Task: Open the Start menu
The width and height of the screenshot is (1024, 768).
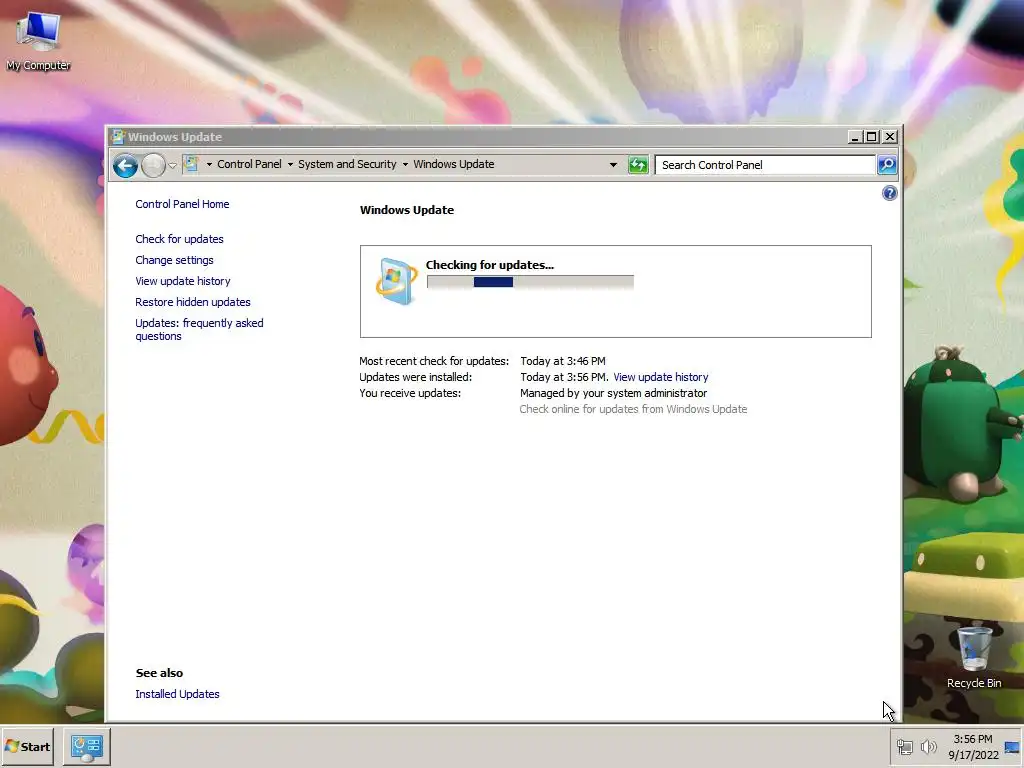Action: pos(27,746)
